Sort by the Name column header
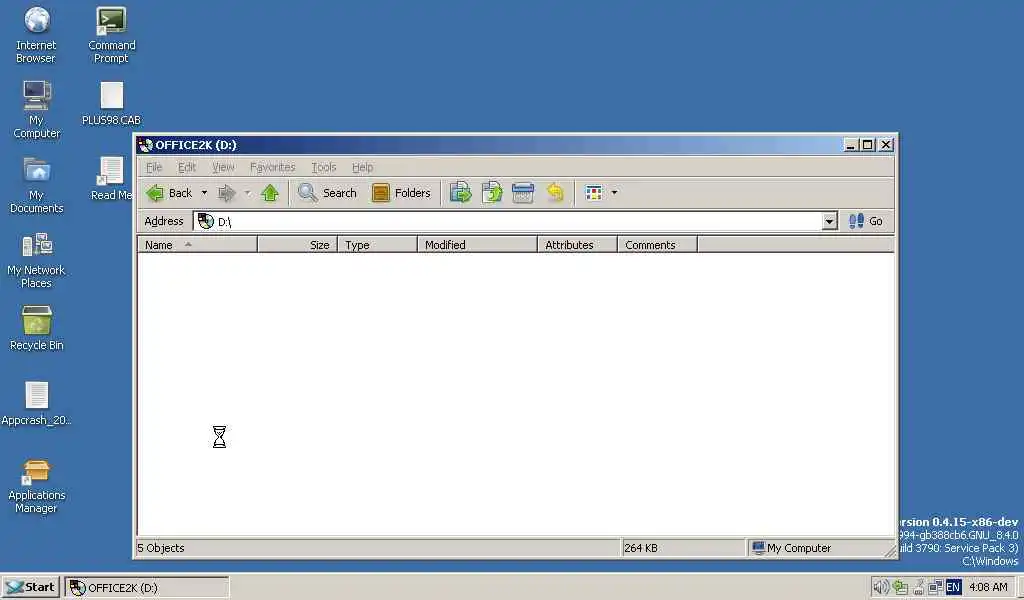 pyautogui.click(x=197, y=245)
